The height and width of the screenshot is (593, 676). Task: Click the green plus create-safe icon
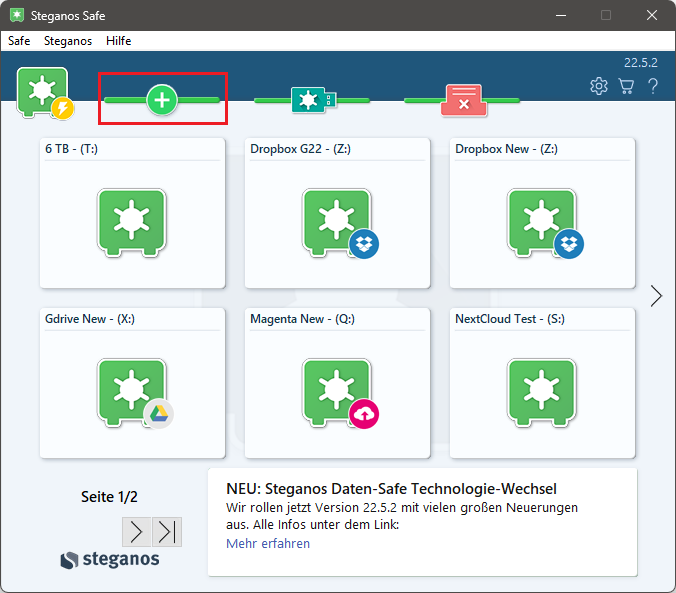(x=162, y=99)
